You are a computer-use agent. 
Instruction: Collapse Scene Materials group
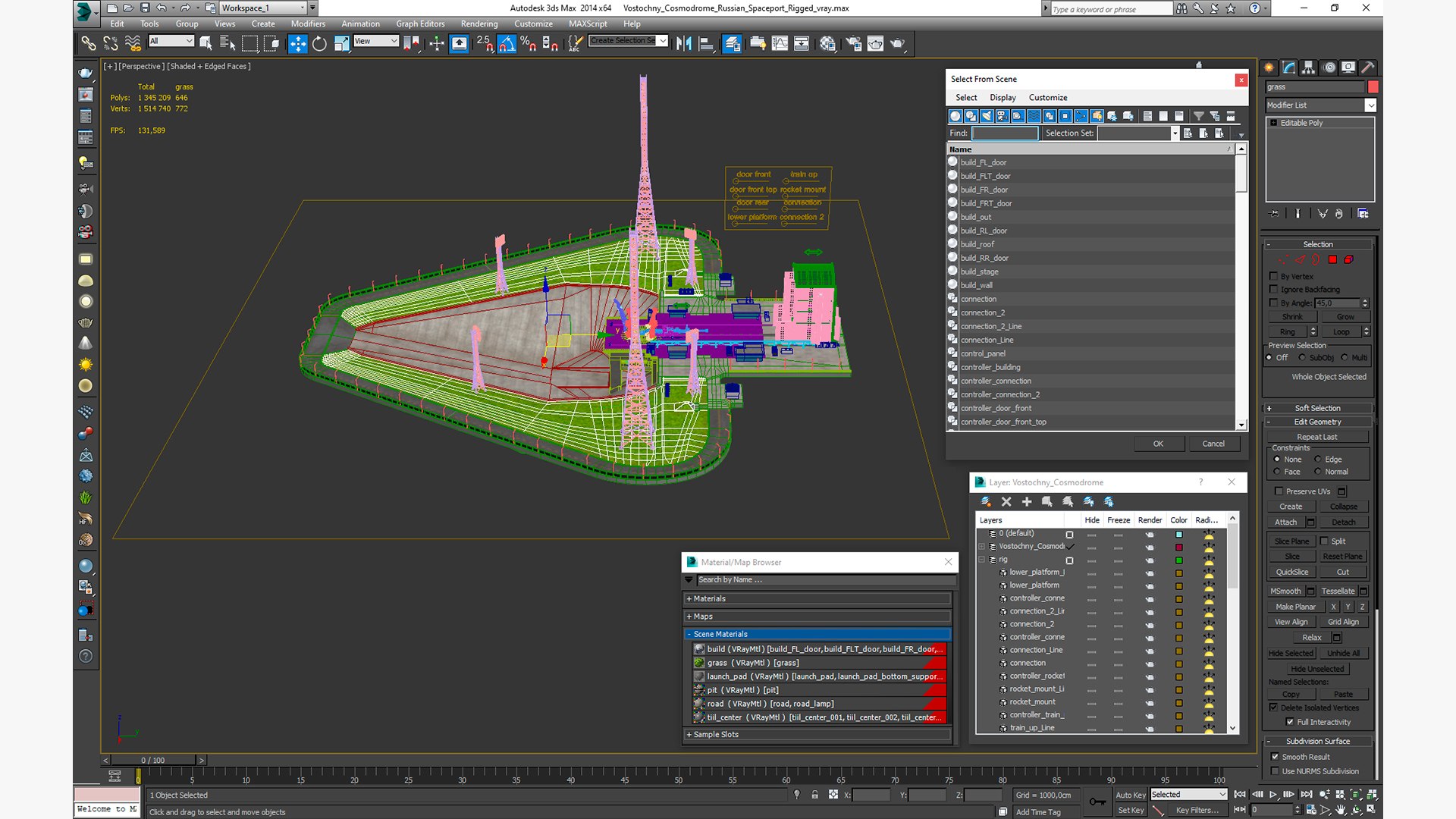817,634
